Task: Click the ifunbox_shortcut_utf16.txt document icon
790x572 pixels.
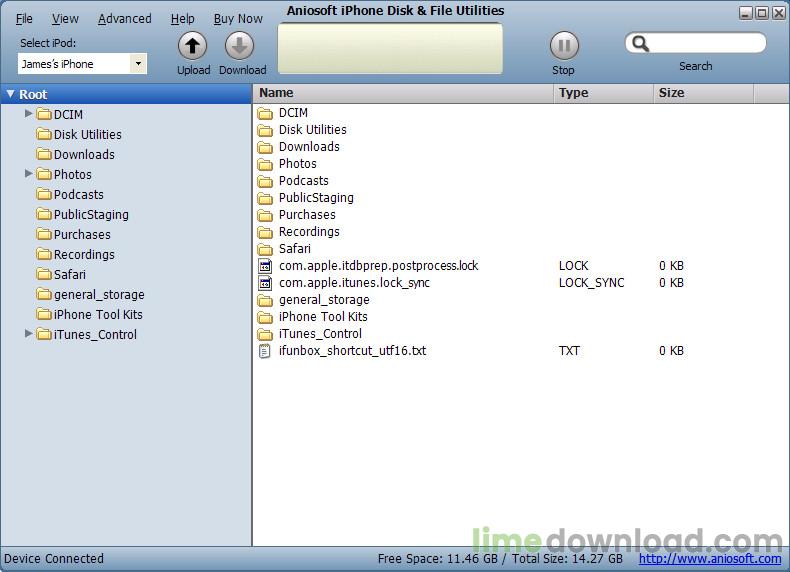Action: (265, 351)
